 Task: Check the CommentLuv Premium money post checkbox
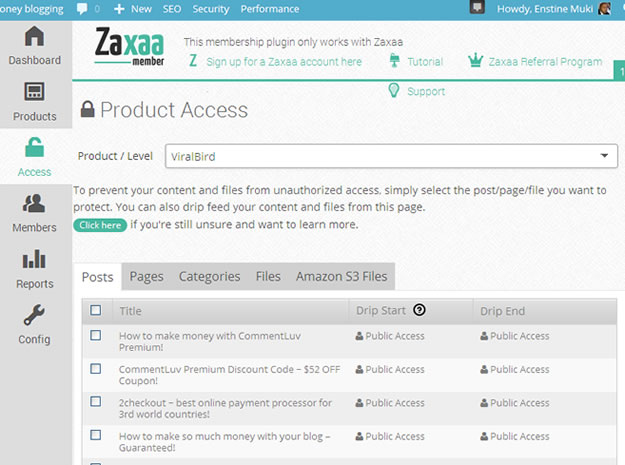point(96,335)
